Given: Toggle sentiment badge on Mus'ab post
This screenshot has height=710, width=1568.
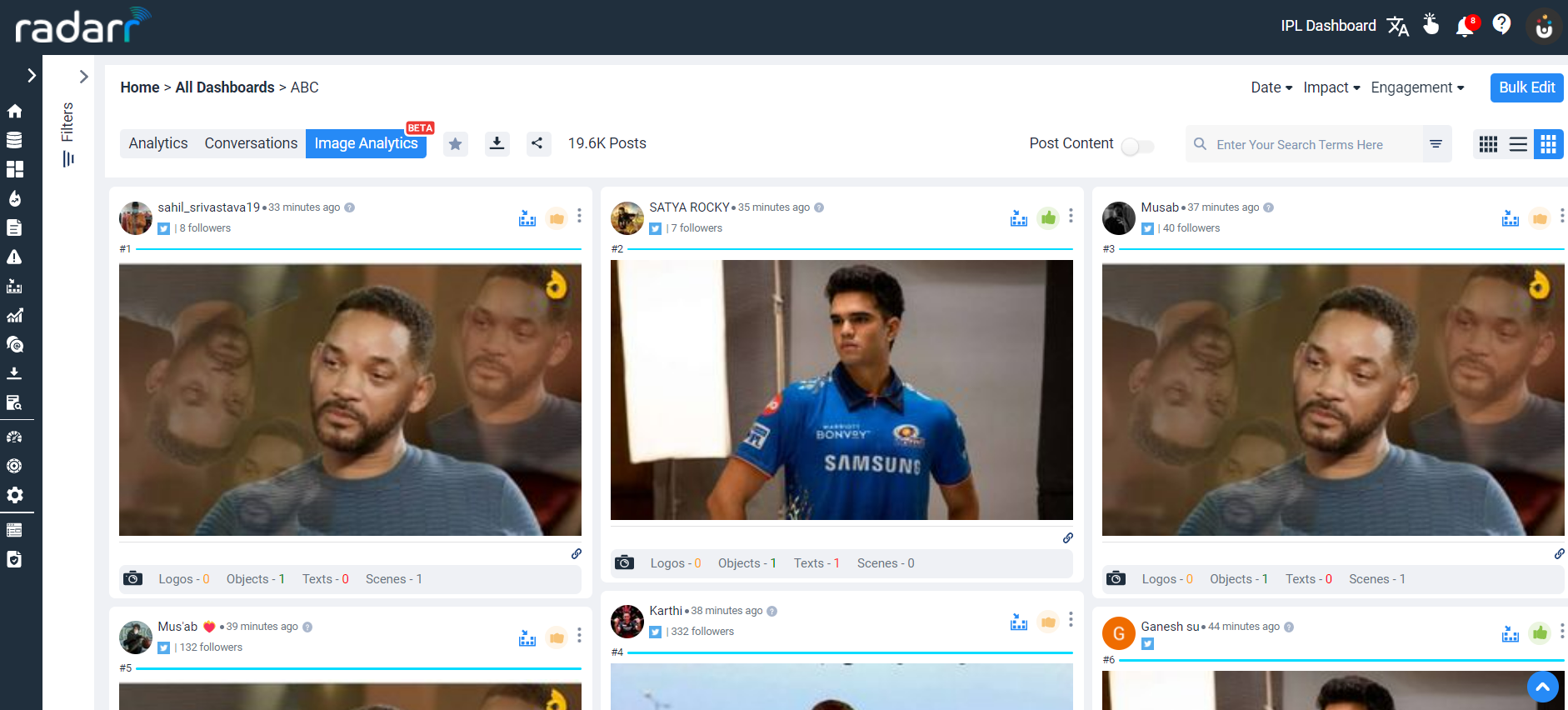Looking at the screenshot, I should 557,637.
